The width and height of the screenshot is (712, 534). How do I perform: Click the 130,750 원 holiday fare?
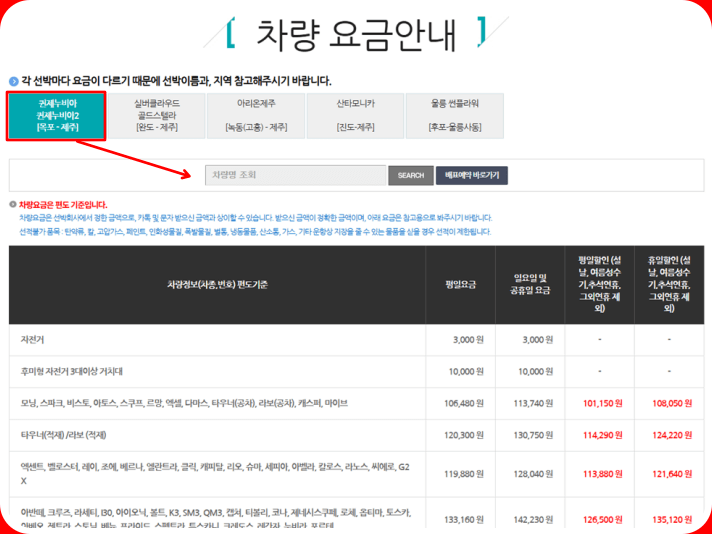pyautogui.click(x=533, y=435)
